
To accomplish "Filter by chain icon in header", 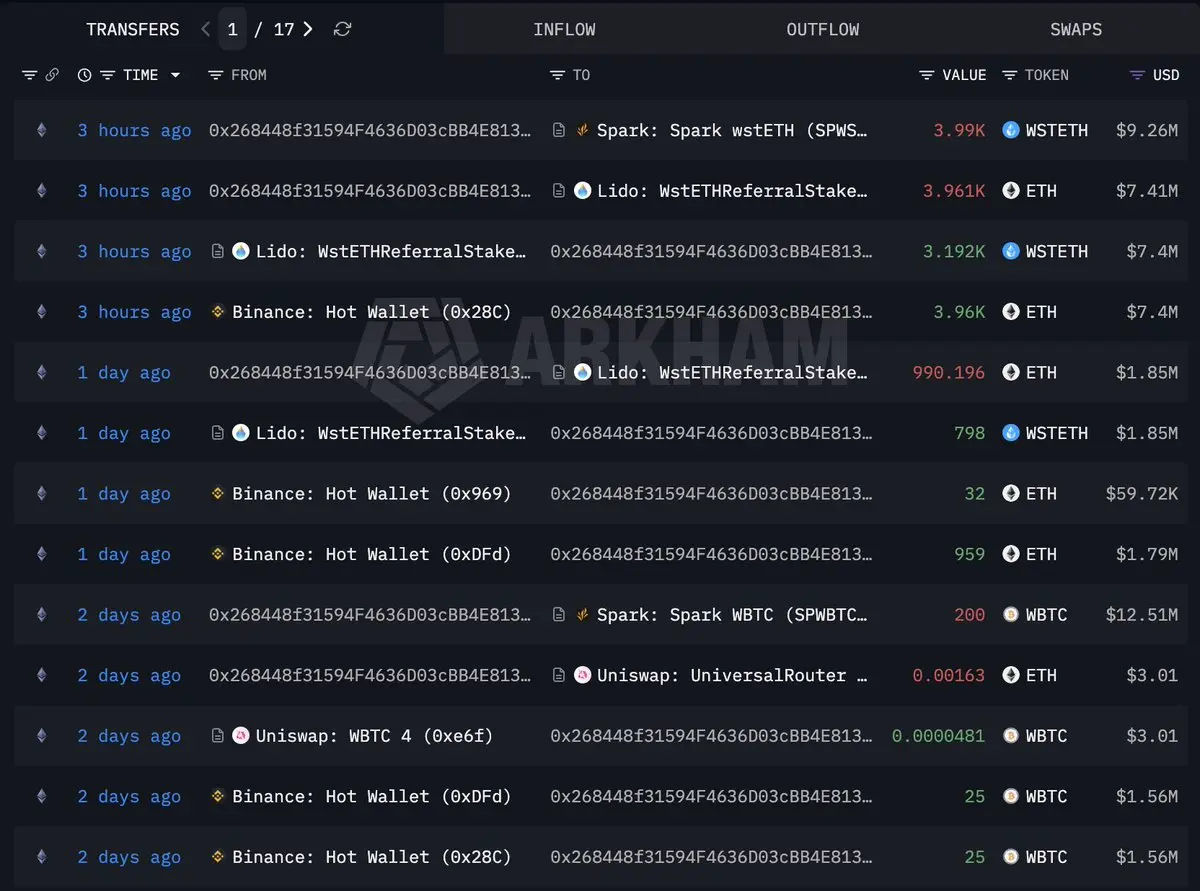I will click(x=29, y=75).
